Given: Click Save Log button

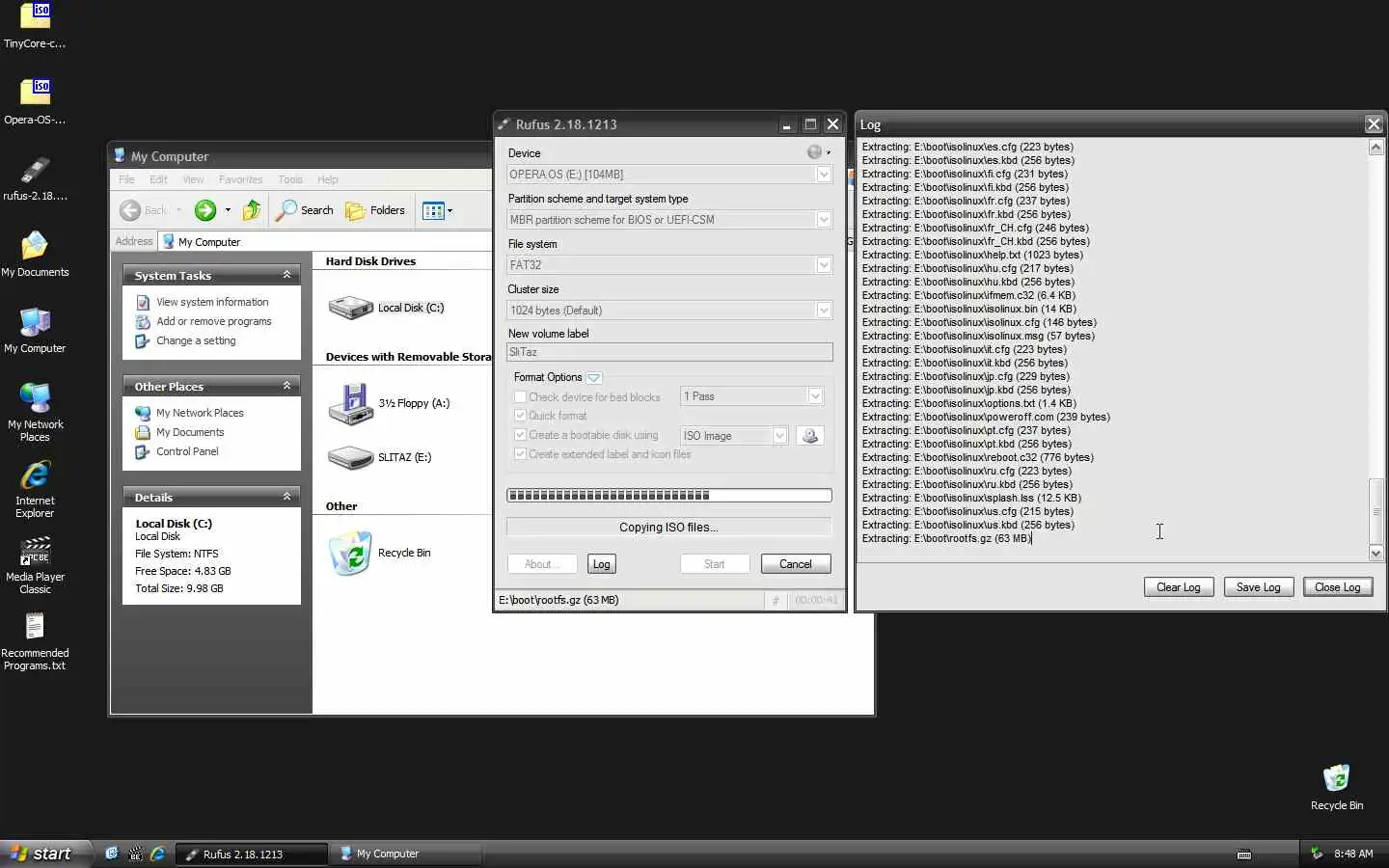Looking at the screenshot, I should click(1259, 587).
